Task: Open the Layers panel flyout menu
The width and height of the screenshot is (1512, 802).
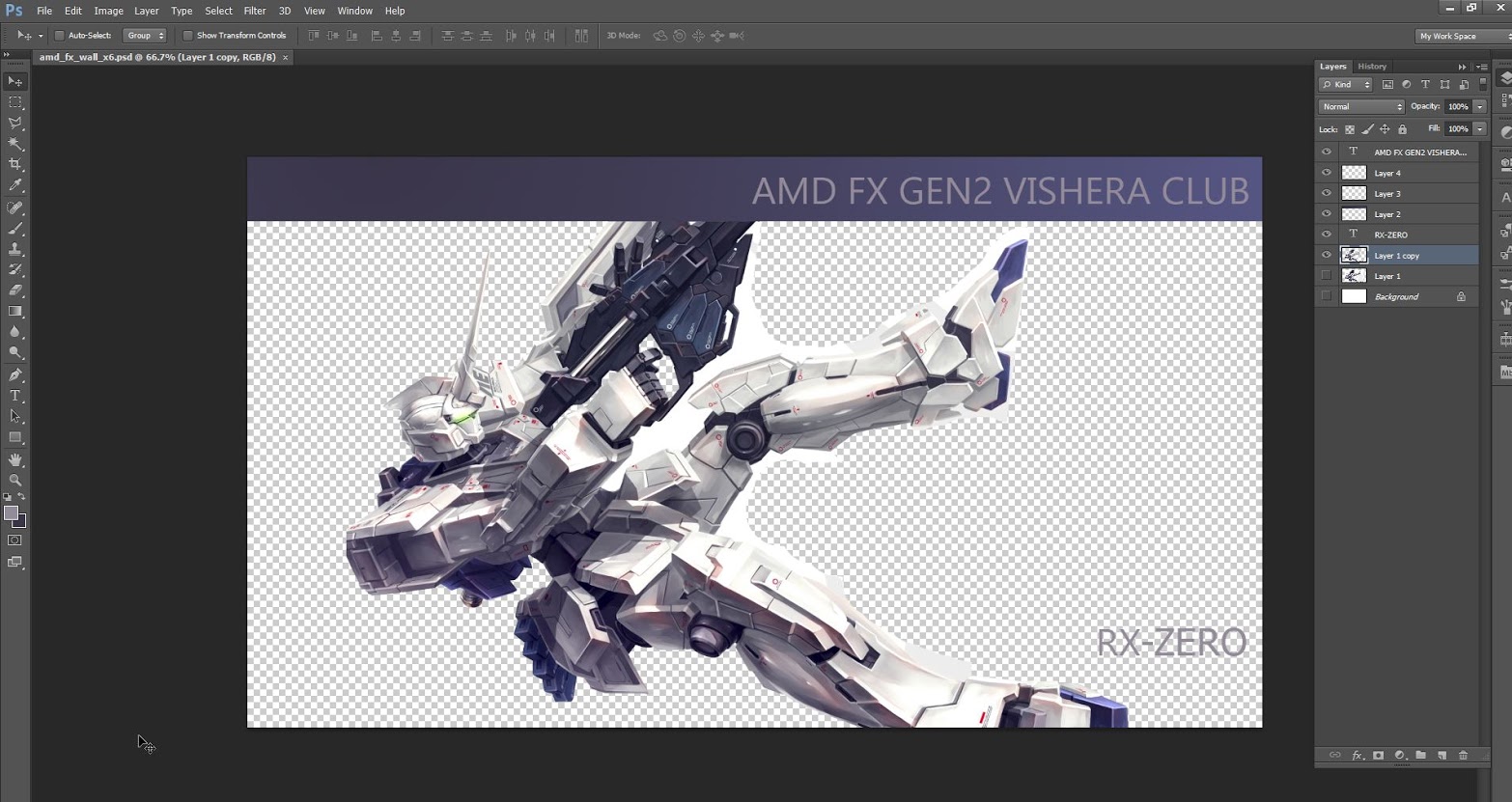Action: (x=1482, y=67)
